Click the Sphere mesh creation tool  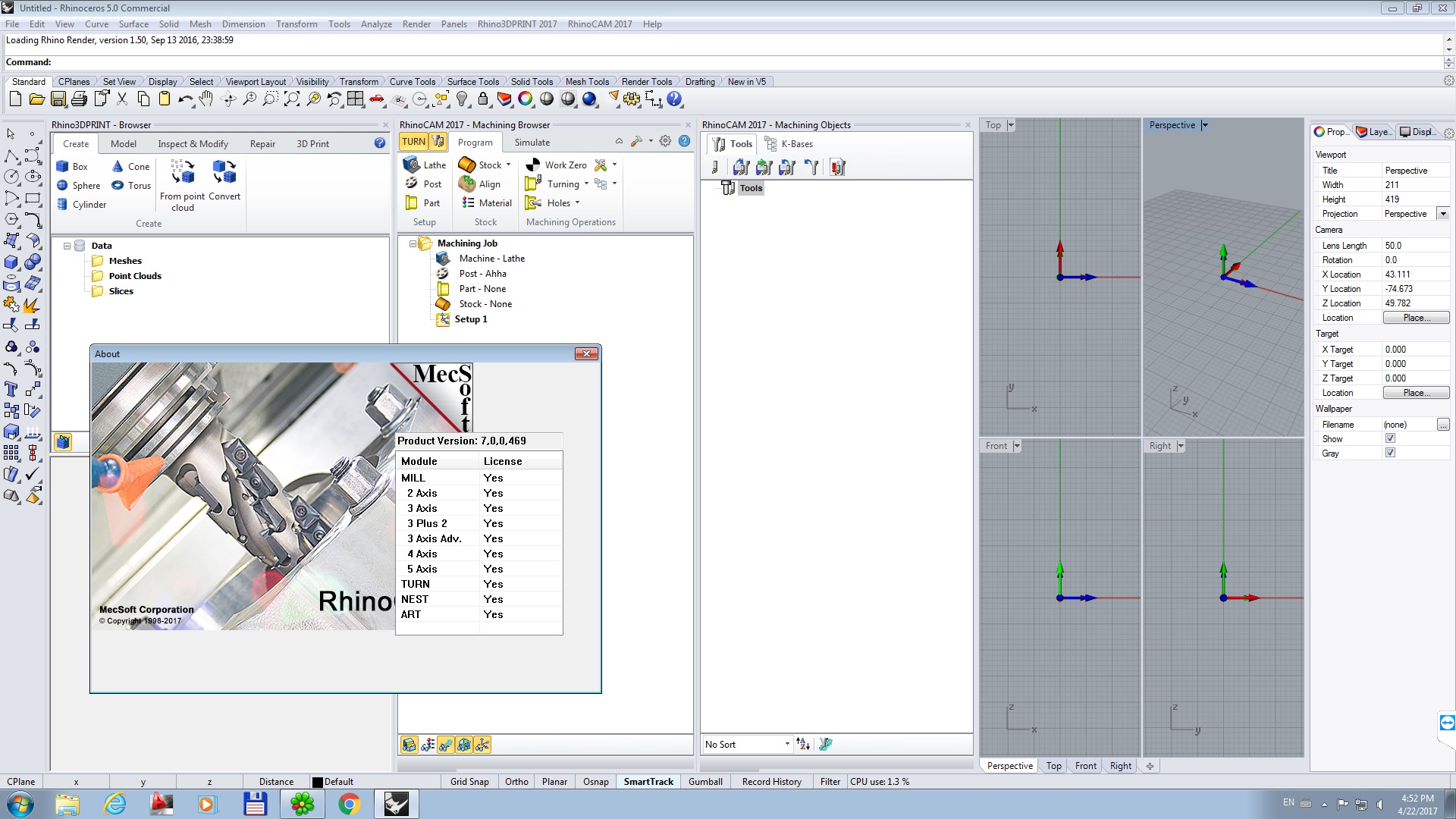coord(79,185)
